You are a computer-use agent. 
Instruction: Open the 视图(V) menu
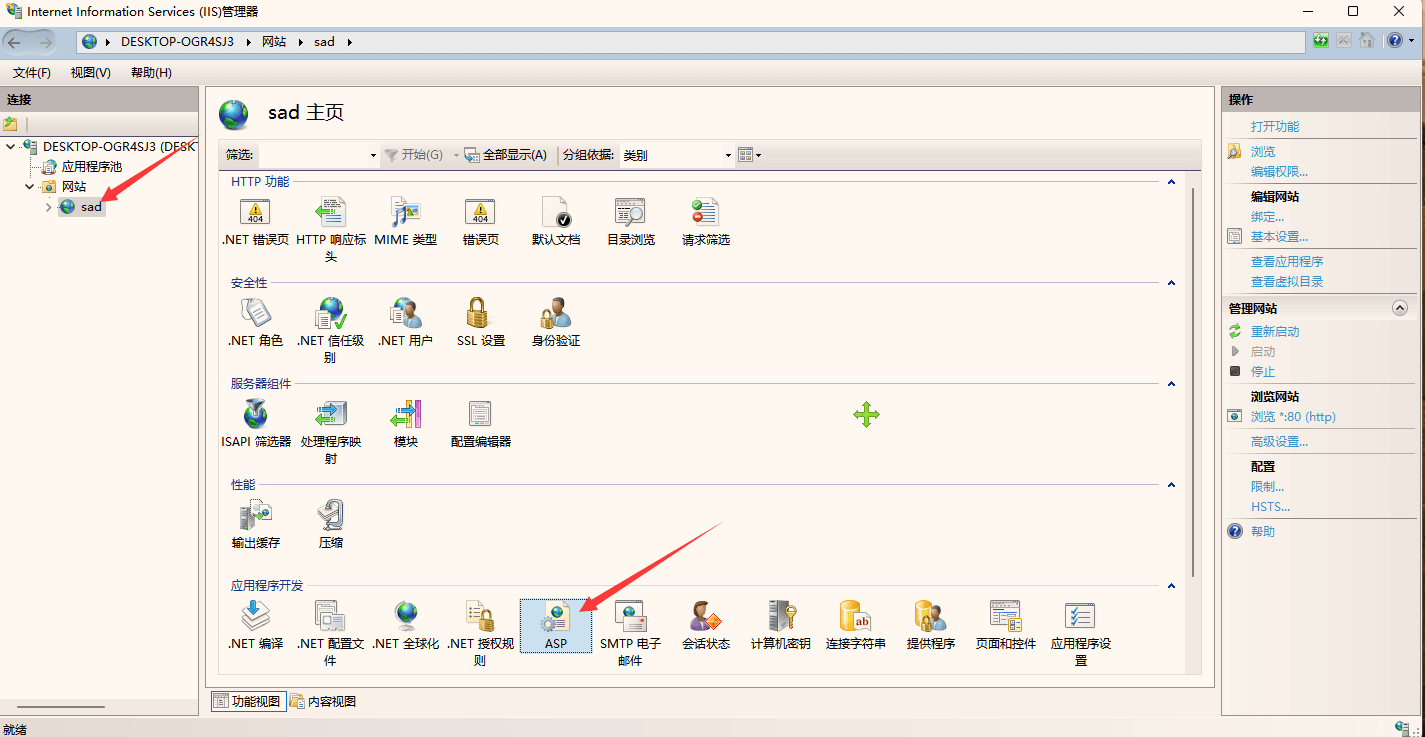pos(91,73)
